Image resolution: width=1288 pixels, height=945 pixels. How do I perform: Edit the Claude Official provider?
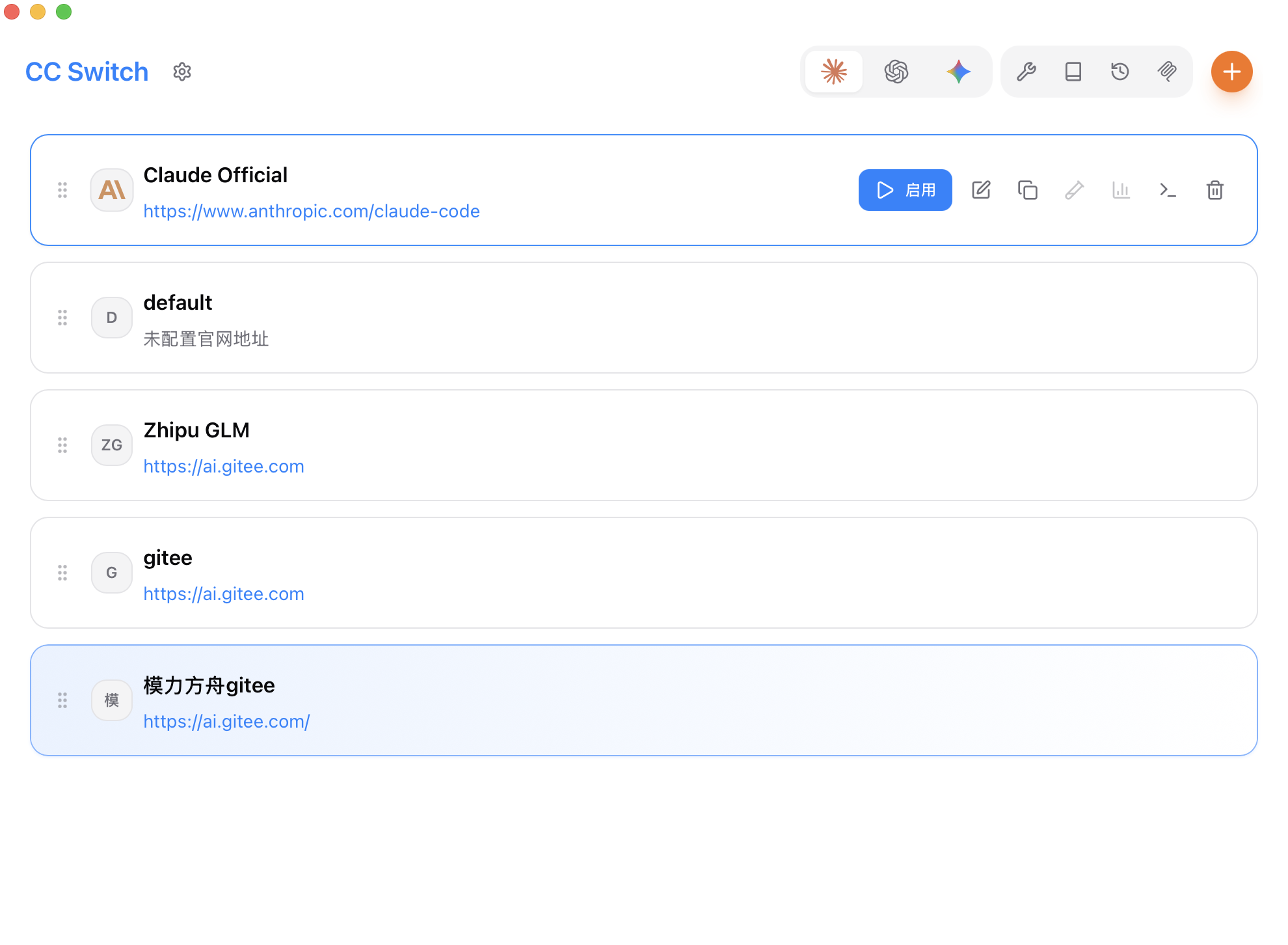click(981, 190)
